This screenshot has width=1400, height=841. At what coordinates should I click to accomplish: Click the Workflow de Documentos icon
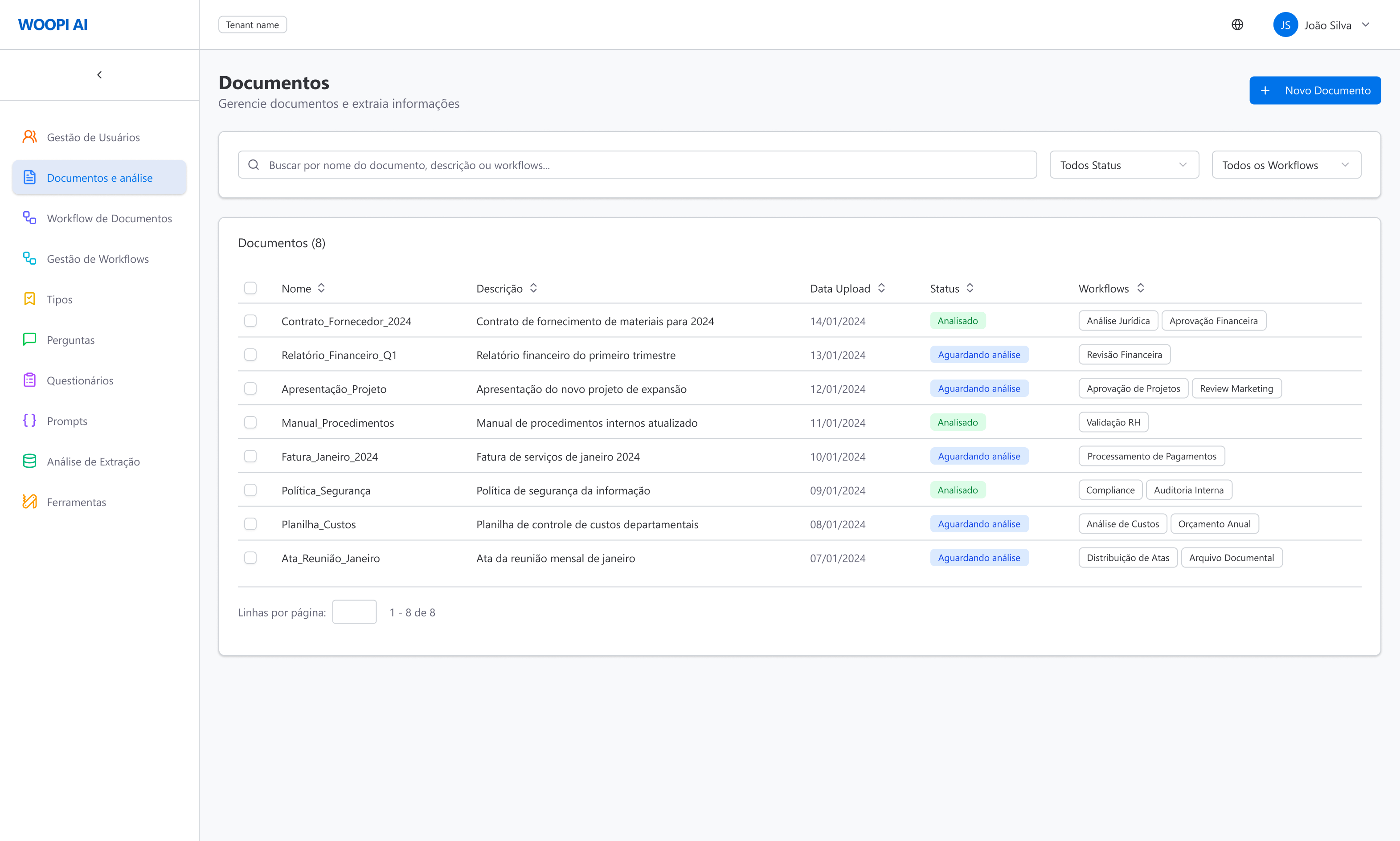pos(29,218)
